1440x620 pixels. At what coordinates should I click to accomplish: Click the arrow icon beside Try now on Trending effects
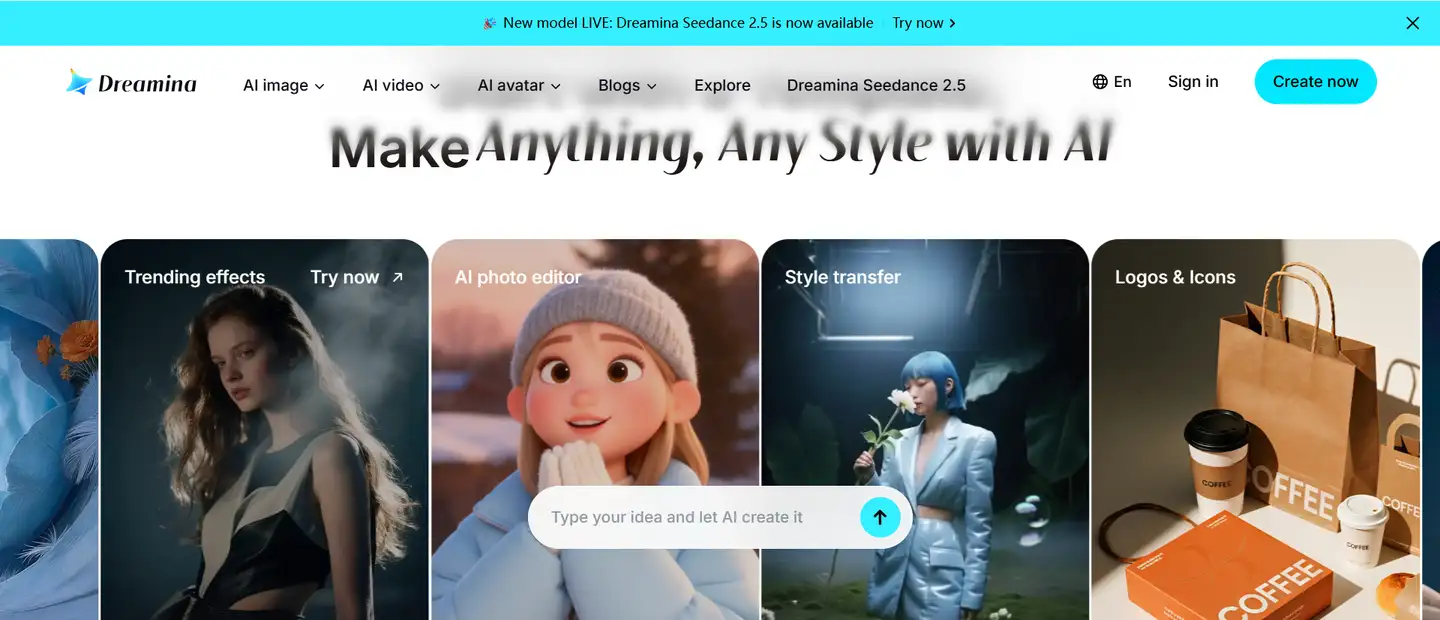point(397,277)
